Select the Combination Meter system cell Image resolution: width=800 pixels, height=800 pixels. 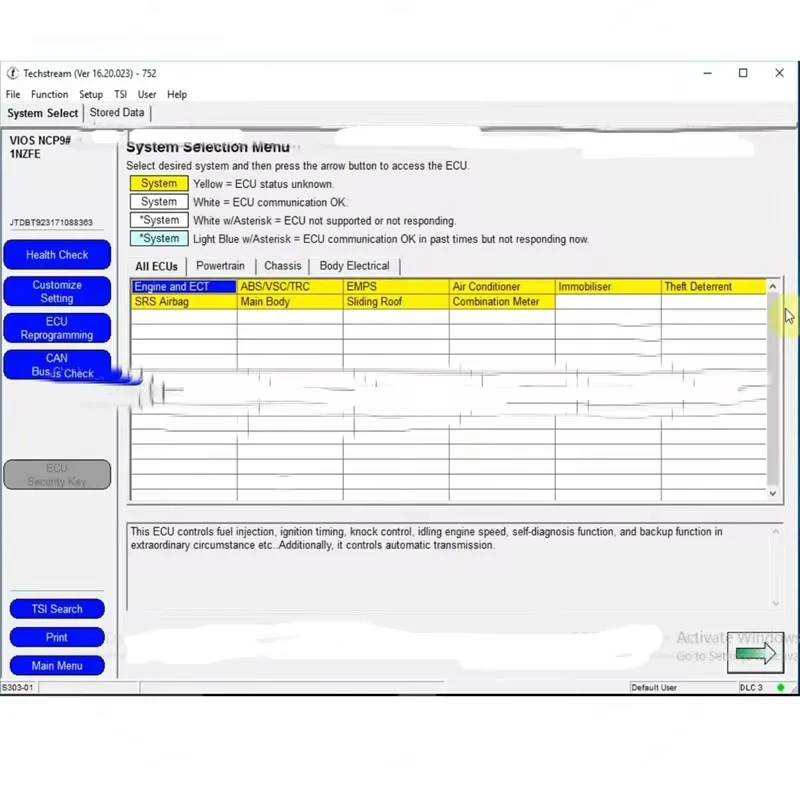click(x=502, y=302)
